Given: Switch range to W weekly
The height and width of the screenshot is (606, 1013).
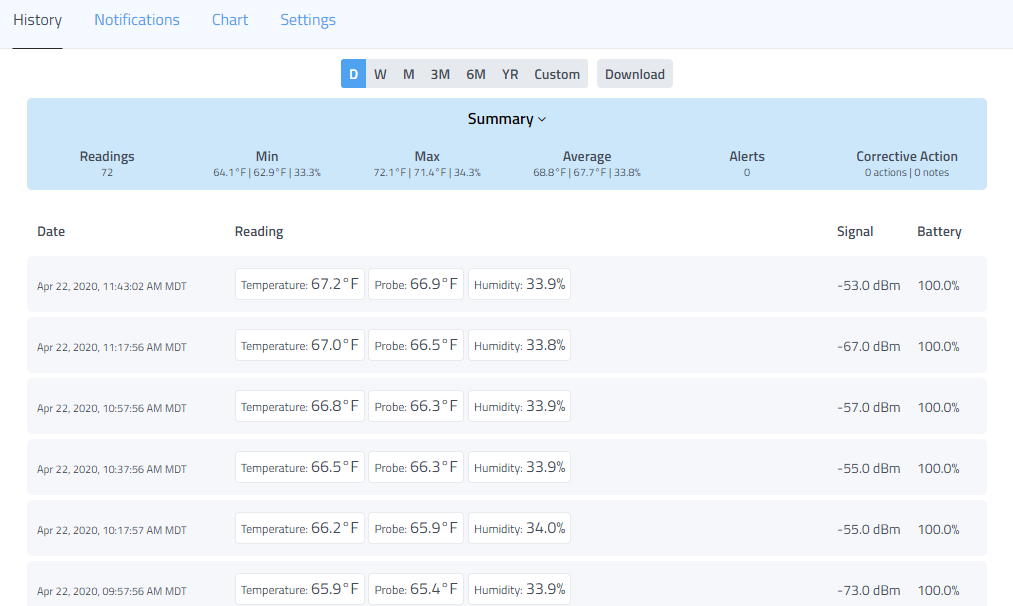Looking at the screenshot, I should (380, 74).
